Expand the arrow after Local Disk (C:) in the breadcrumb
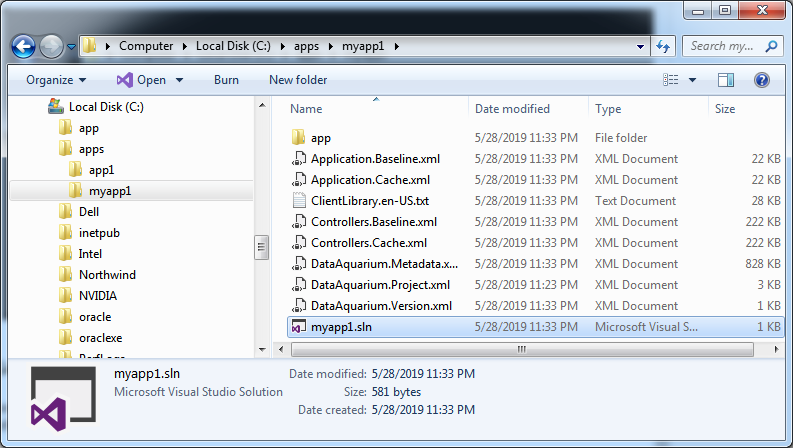This screenshot has height=448, width=793. click(283, 47)
